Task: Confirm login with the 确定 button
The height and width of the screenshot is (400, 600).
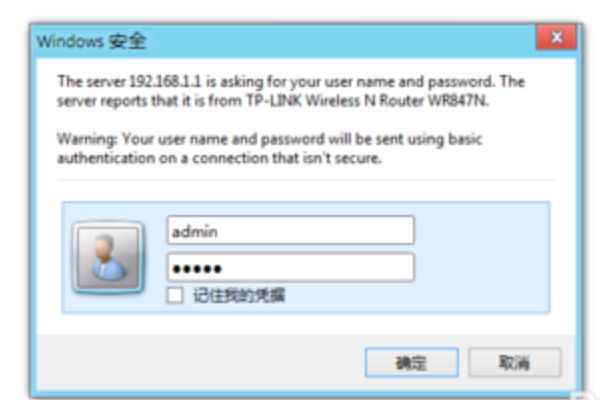Action: (x=412, y=362)
